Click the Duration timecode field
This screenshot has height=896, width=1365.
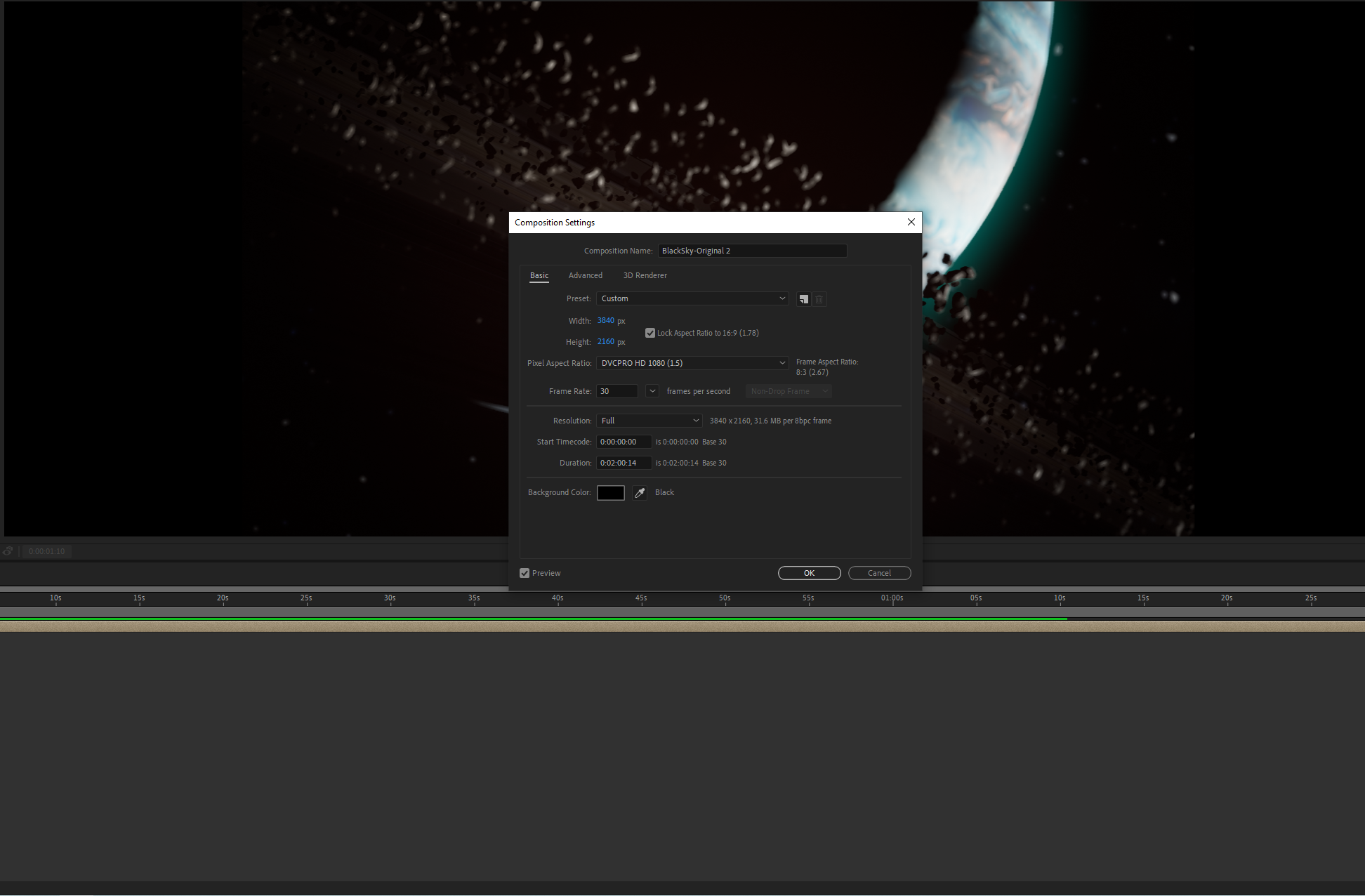623,463
